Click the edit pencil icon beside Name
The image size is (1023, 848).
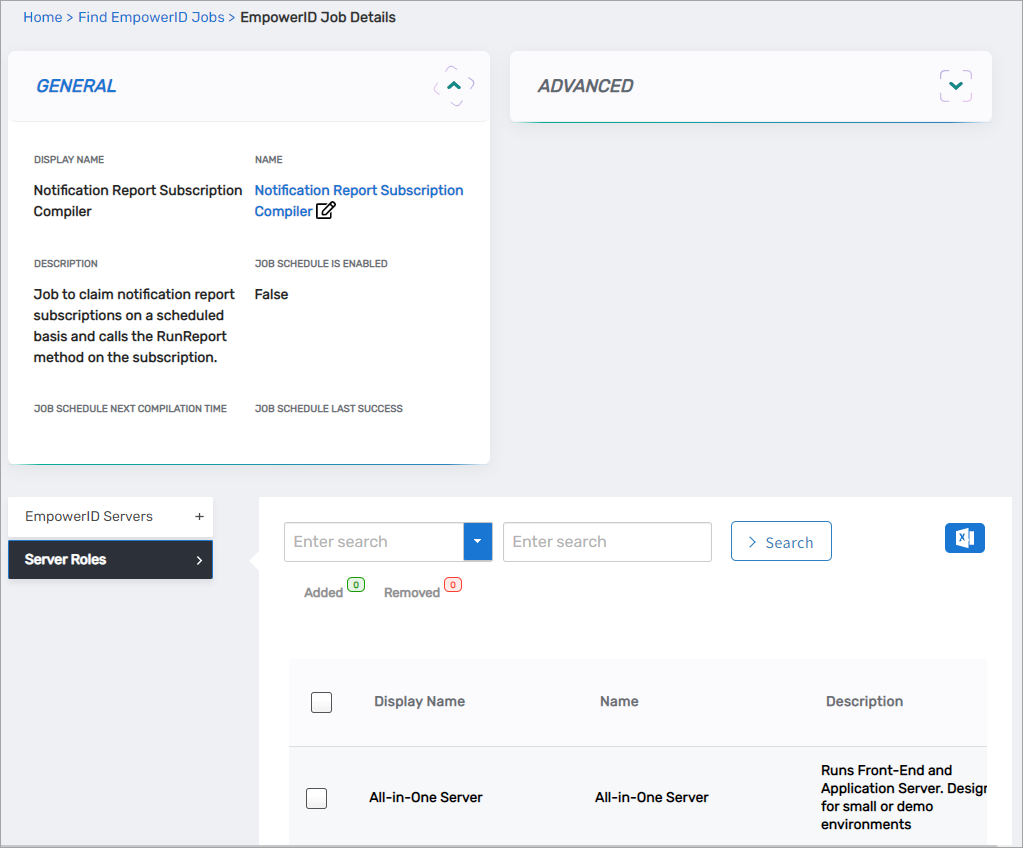pos(326,211)
